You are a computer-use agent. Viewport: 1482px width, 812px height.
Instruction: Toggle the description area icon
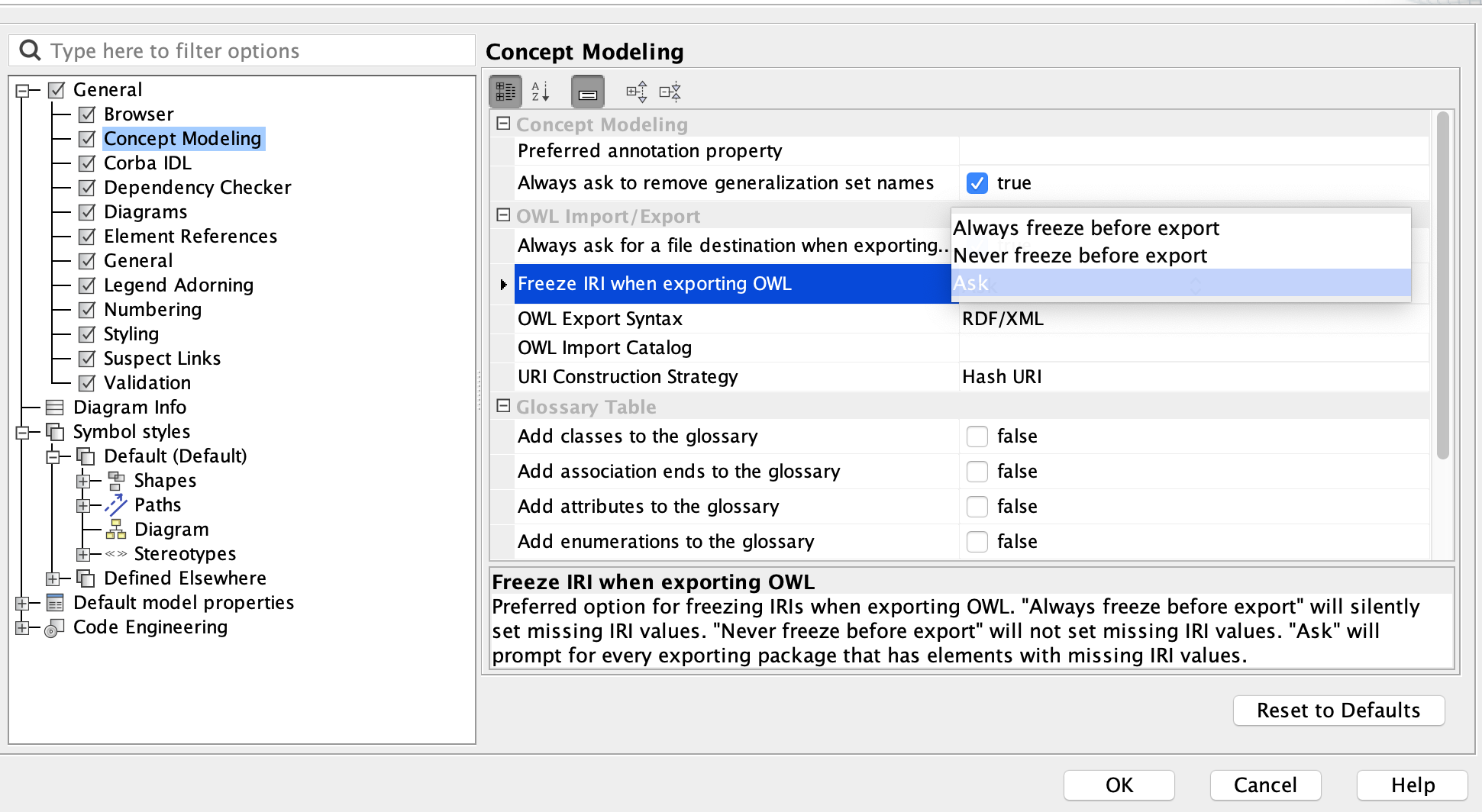coord(587,92)
